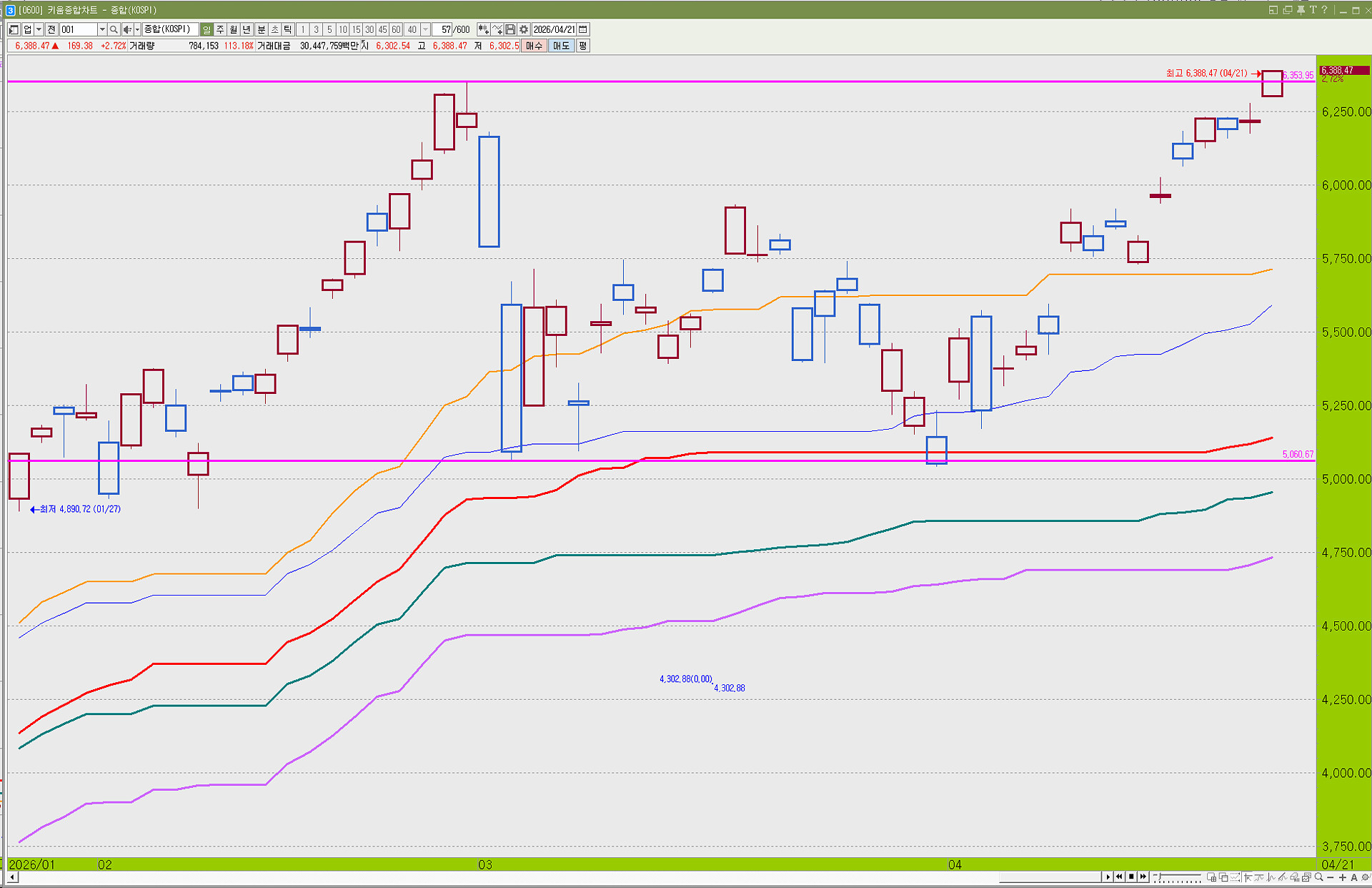Image resolution: width=1372 pixels, height=888 pixels.
Task: Toggle daily (일) chart period
Action: point(207,29)
